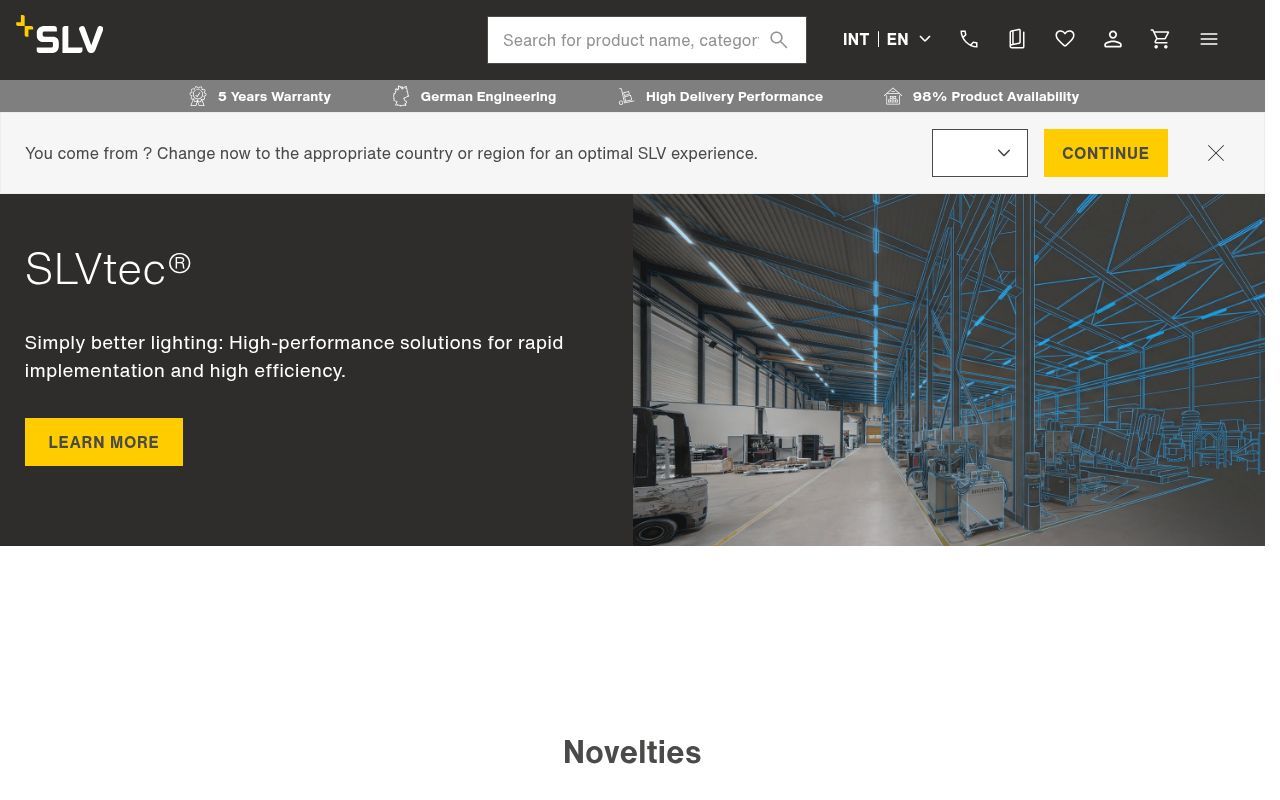Click the SLV logo
1280x800 pixels.
coord(60,35)
